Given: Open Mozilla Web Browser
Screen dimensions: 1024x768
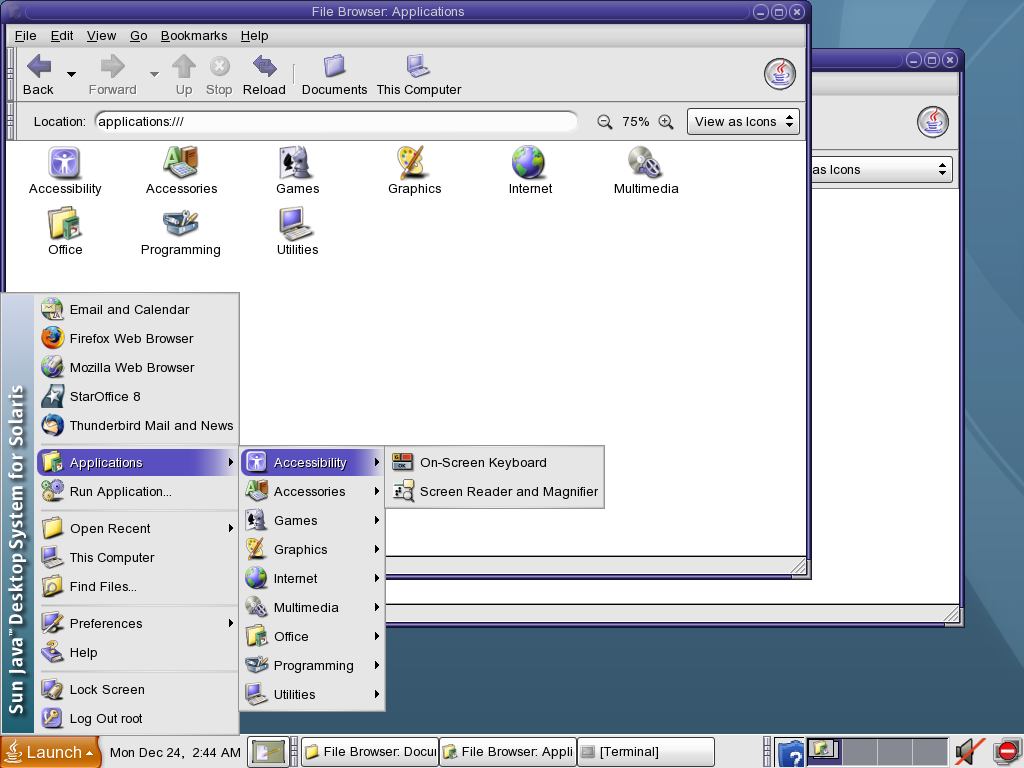Looking at the screenshot, I should [x=137, y=367].
